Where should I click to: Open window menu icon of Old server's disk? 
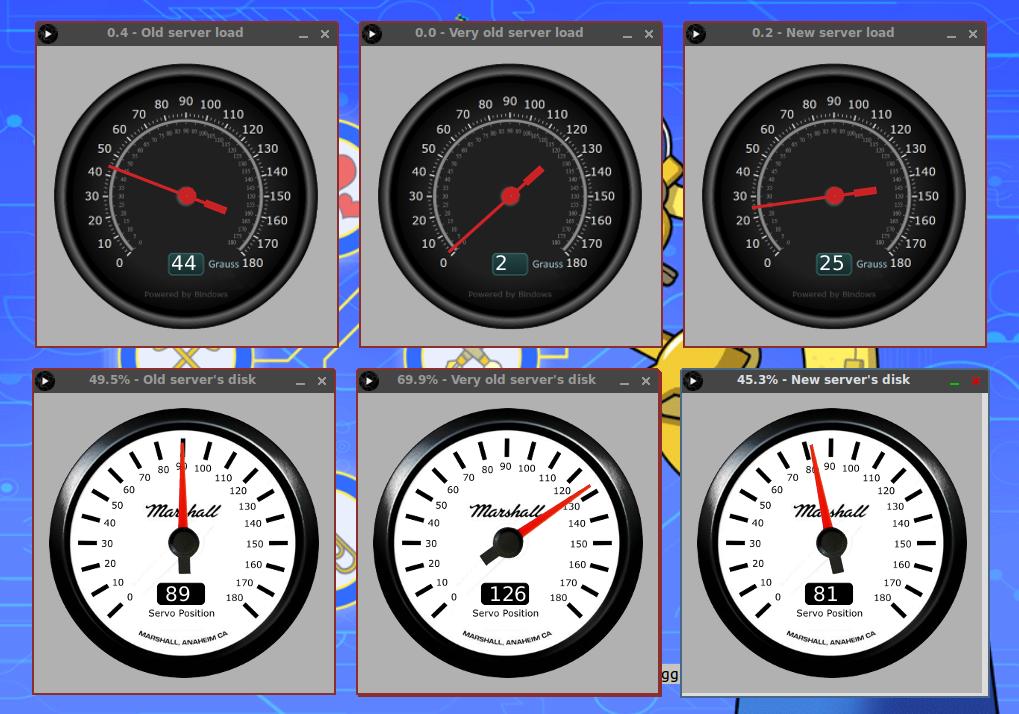point(44,381)
